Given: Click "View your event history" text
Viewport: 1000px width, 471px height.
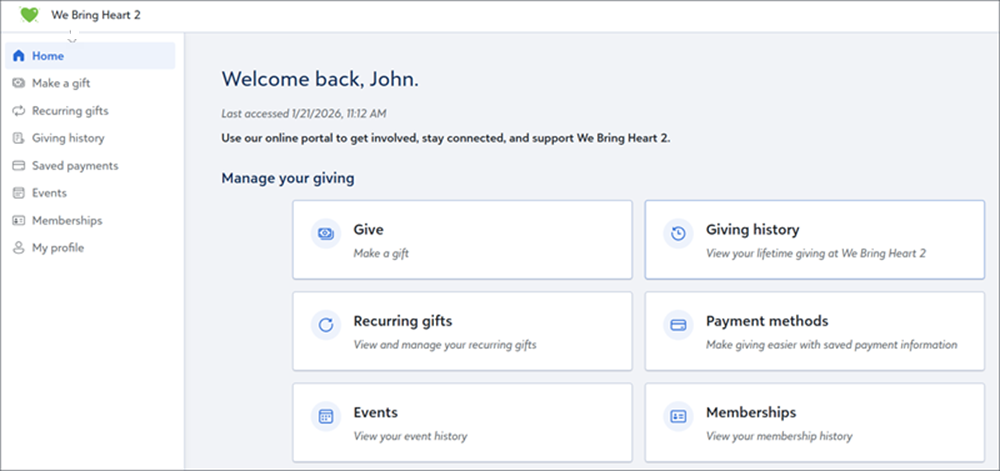Looking at the screenshot, I should click(411, 437).
